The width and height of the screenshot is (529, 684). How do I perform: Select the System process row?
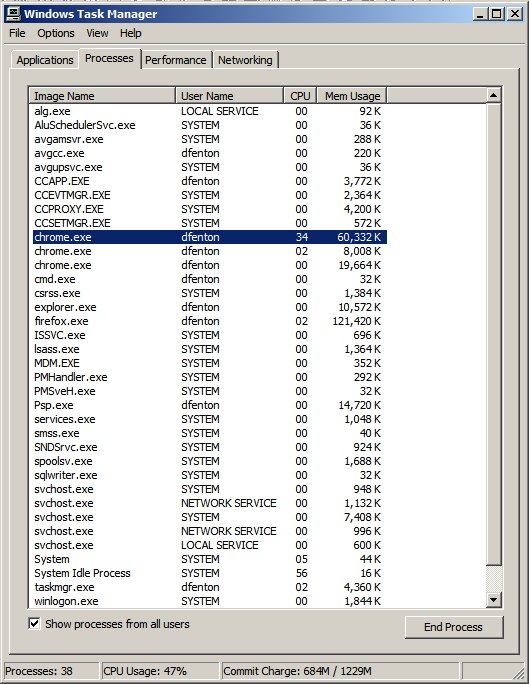click(210, 559)
